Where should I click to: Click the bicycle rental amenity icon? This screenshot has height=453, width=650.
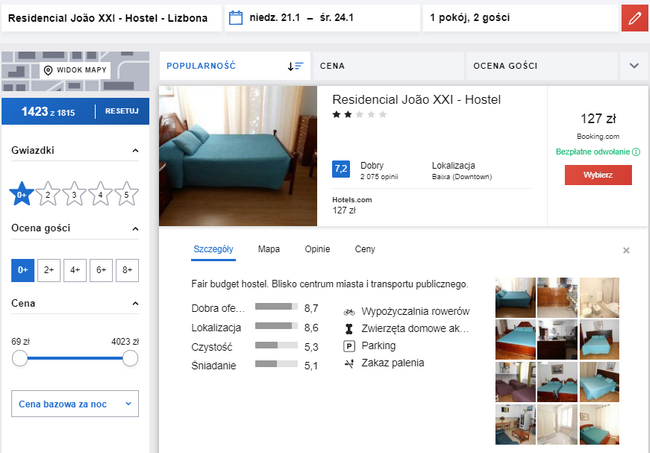(349, 311)
